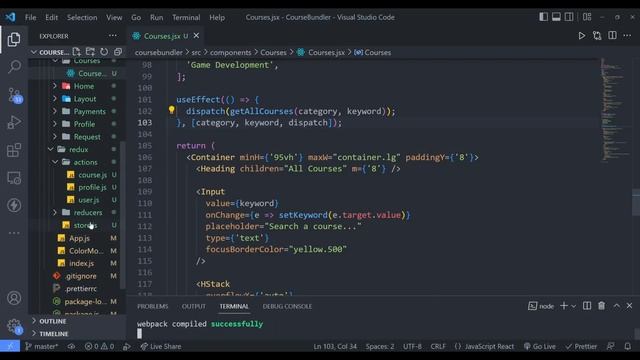Click the minimap code overview

pos(614,110)
